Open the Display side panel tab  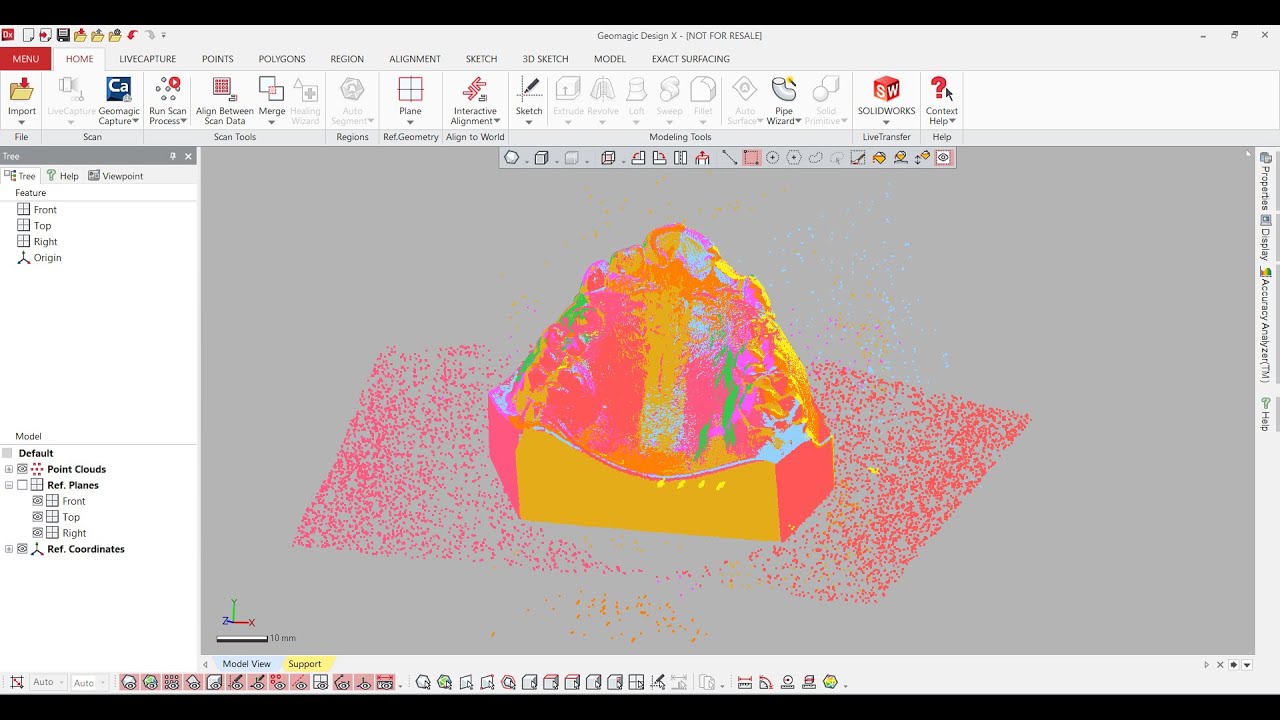(1265, 238)
